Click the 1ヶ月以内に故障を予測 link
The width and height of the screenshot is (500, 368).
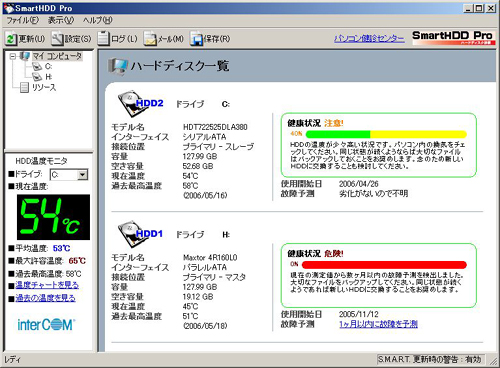click(x=378, y=324)
